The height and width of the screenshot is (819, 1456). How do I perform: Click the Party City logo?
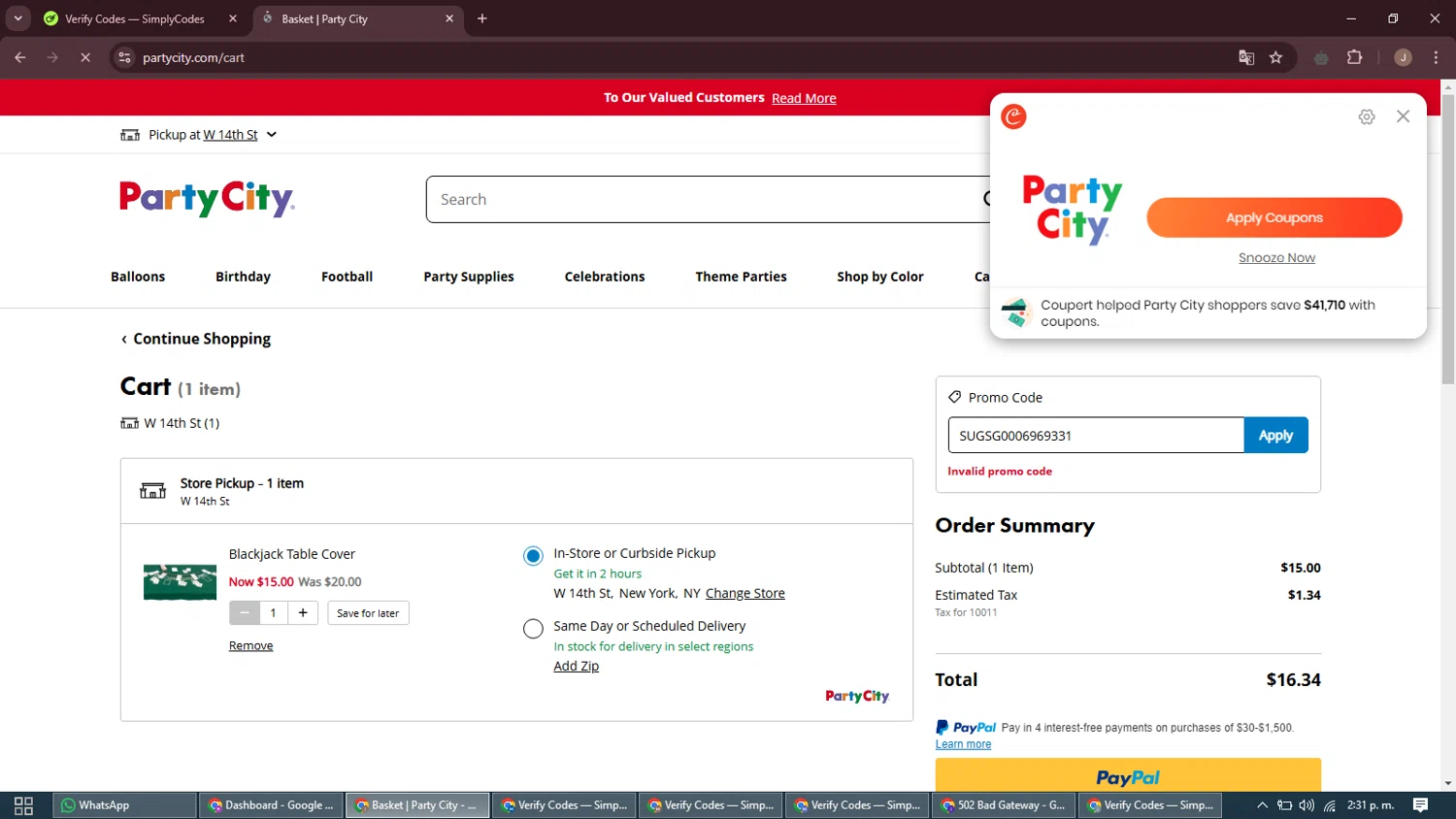(x=207, y=198)
